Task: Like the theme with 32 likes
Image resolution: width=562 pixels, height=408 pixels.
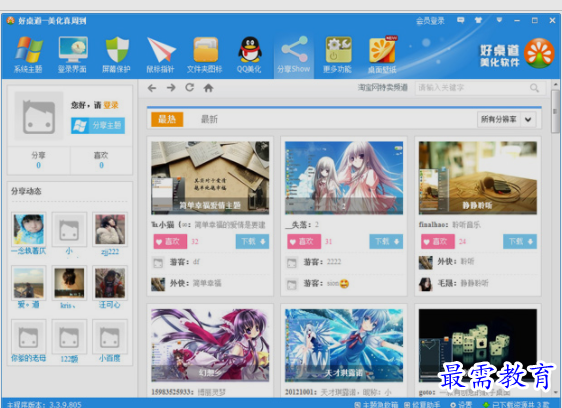Action: [171, 242]
